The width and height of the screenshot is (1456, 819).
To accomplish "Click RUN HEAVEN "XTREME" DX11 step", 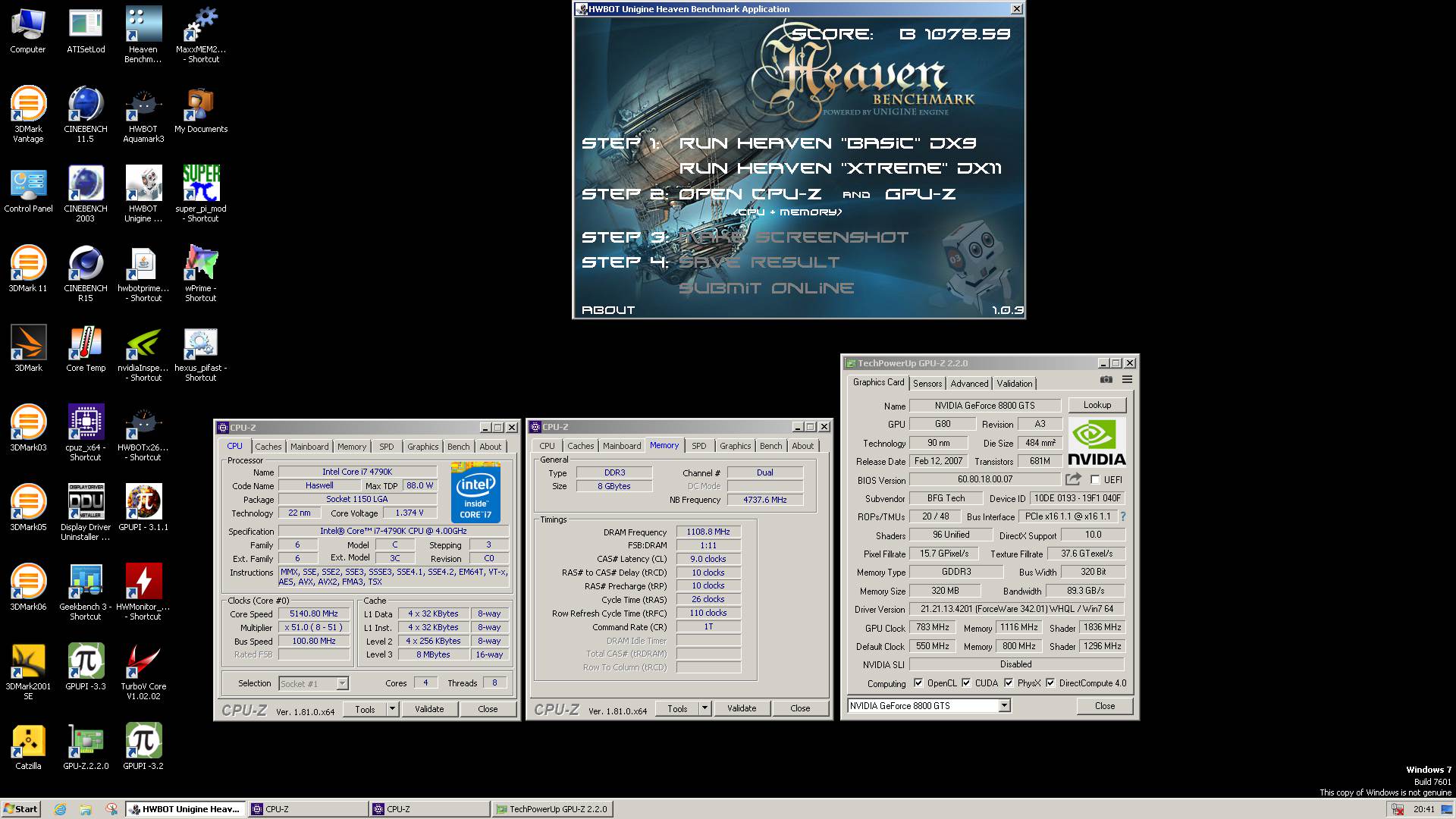I will pos(841,168).
